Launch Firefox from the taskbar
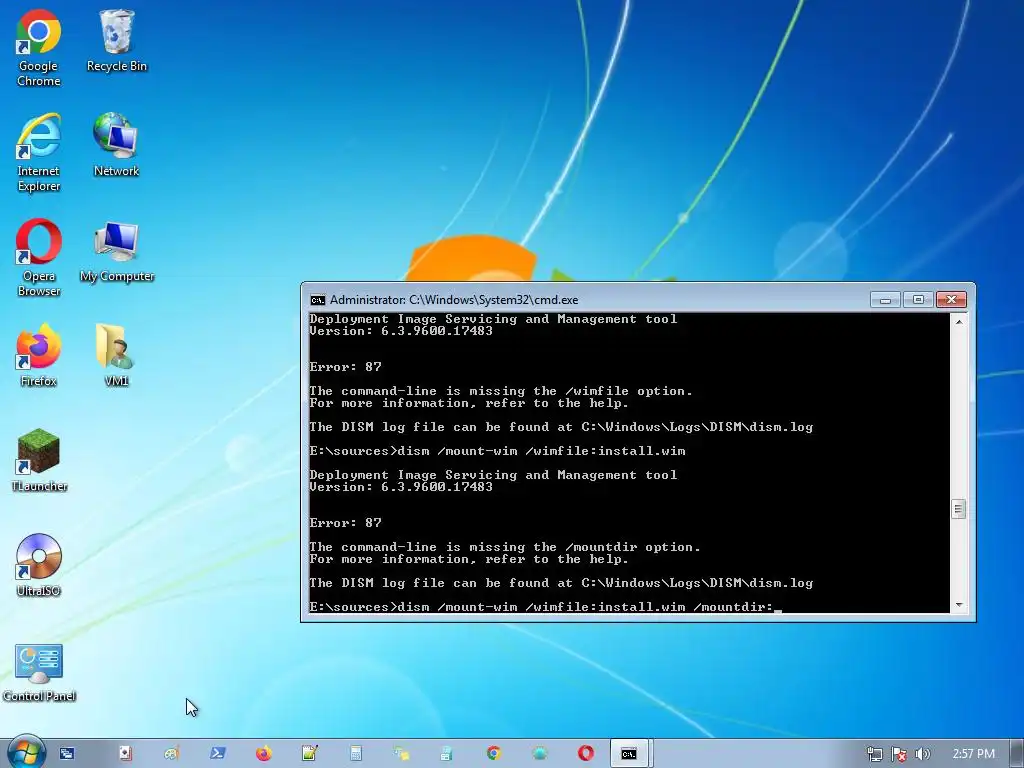The image size is (1024, 768). coord(264,754)
